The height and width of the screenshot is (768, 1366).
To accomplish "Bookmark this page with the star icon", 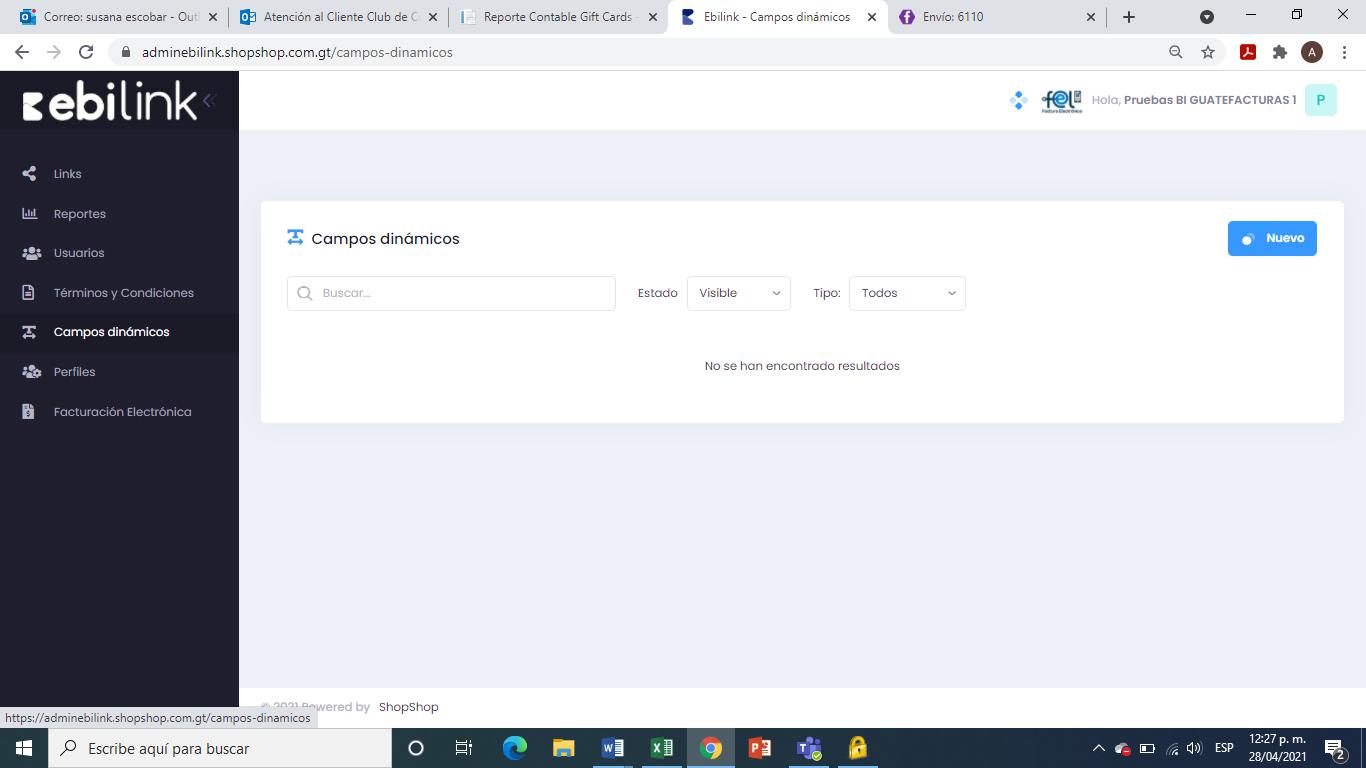I will pyautogui.click(x=1208, y=52).
